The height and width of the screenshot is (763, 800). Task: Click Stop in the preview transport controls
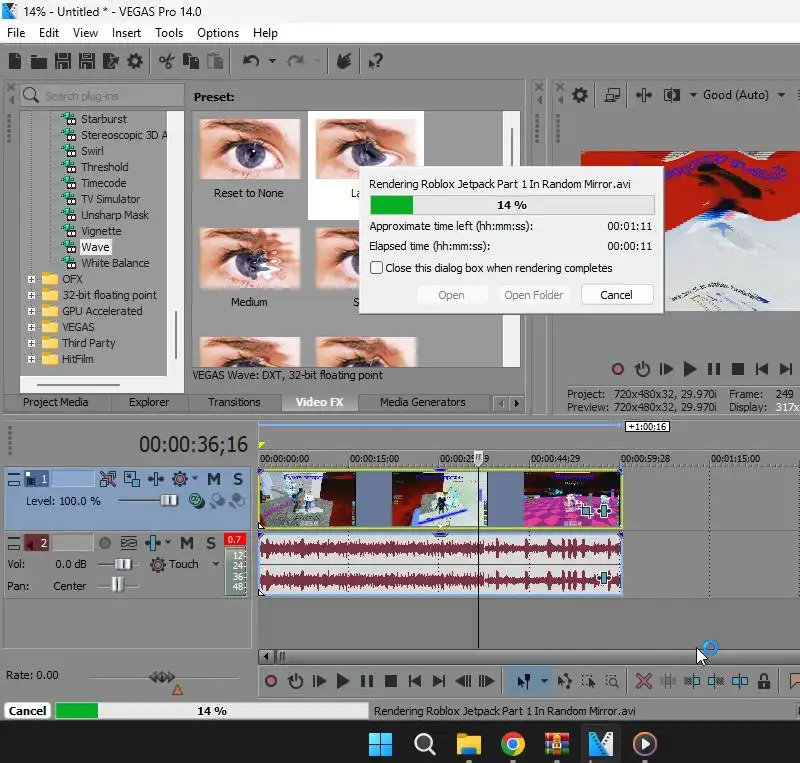(x=738, y=368)
